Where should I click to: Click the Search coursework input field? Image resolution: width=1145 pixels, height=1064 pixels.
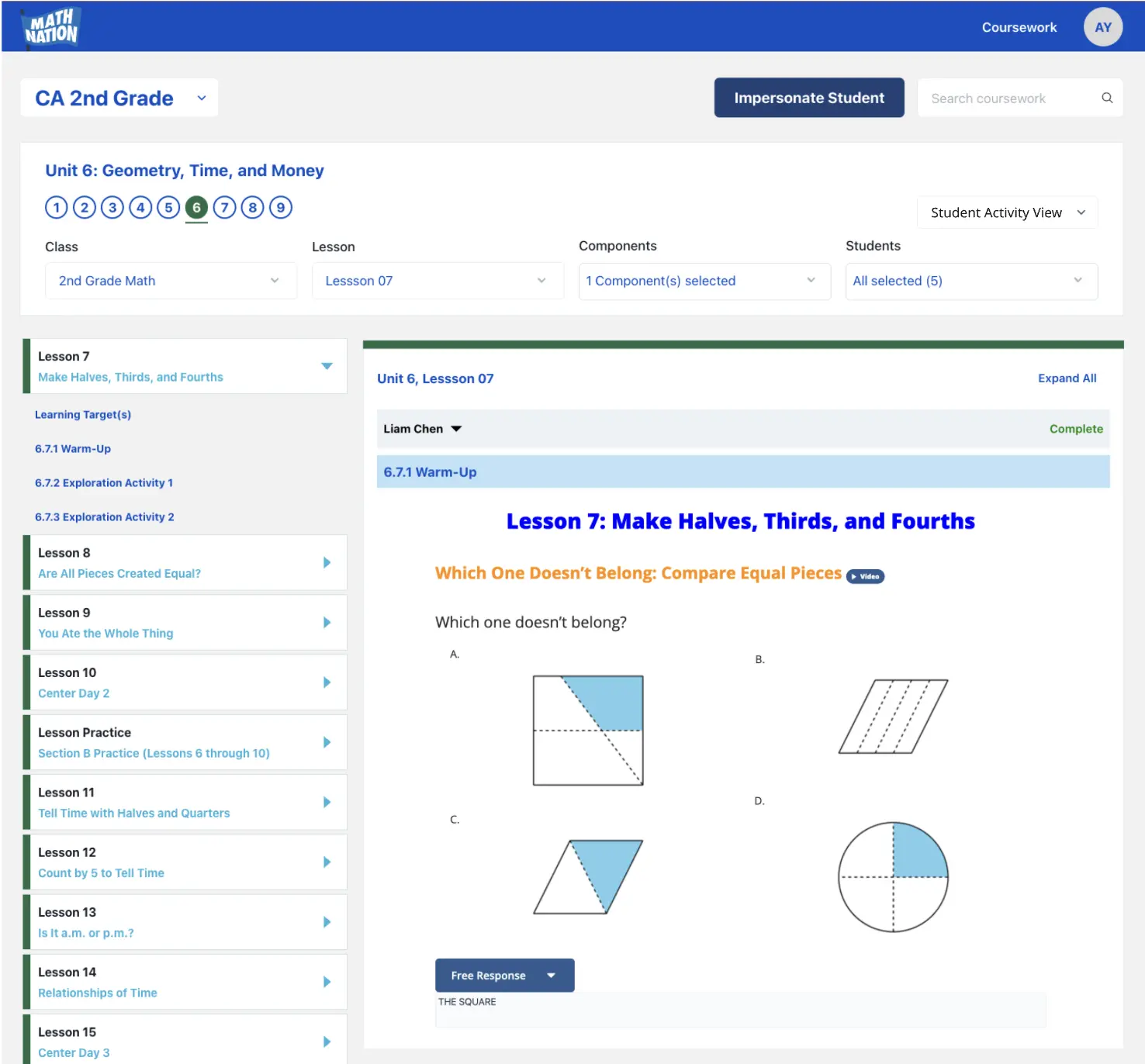pyautogui.click(x=1008, y=98)
